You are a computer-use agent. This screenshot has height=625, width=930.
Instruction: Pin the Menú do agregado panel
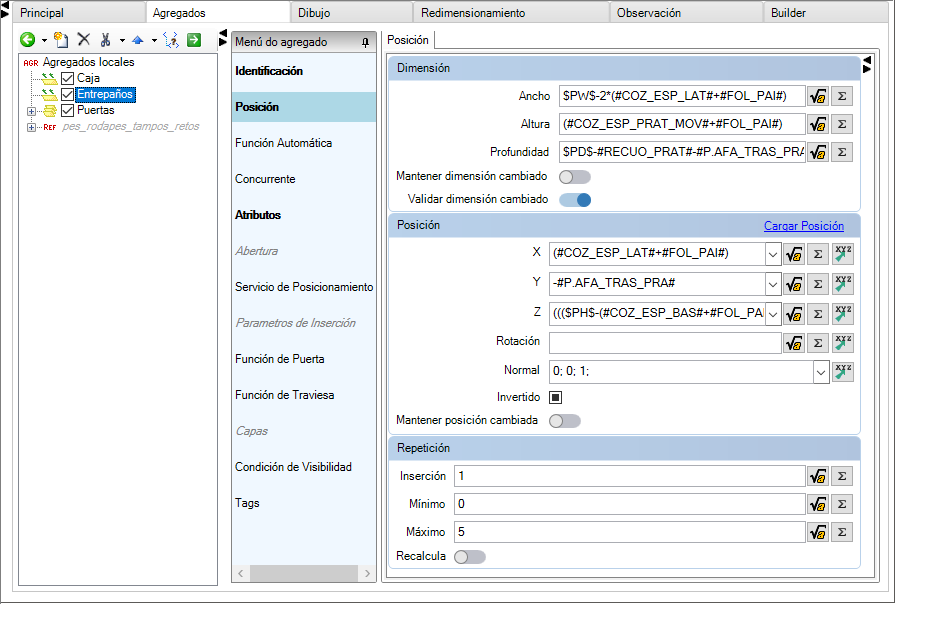[x=365, y=42]
